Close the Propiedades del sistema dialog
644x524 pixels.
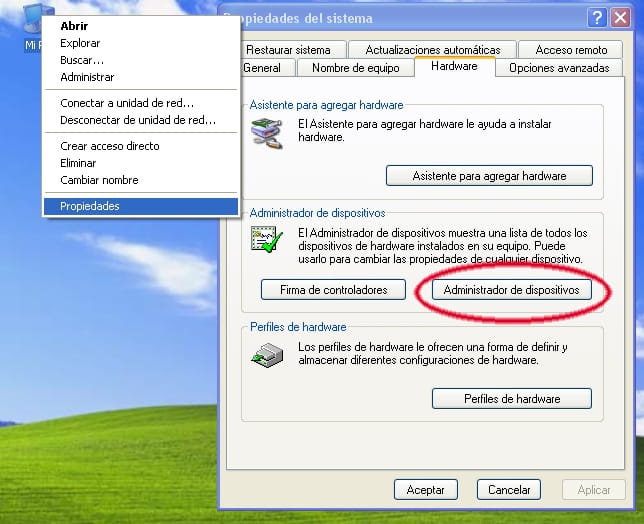click(620, 18)
